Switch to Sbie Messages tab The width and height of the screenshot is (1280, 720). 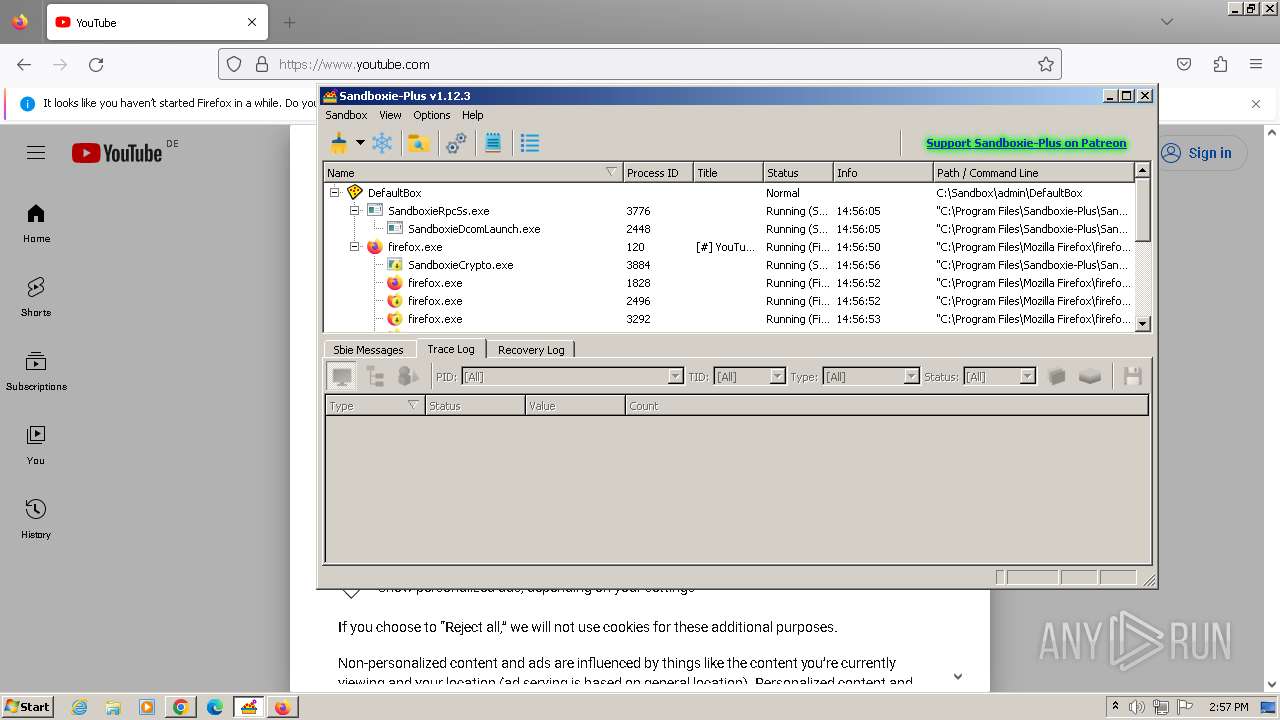[368, 350]
